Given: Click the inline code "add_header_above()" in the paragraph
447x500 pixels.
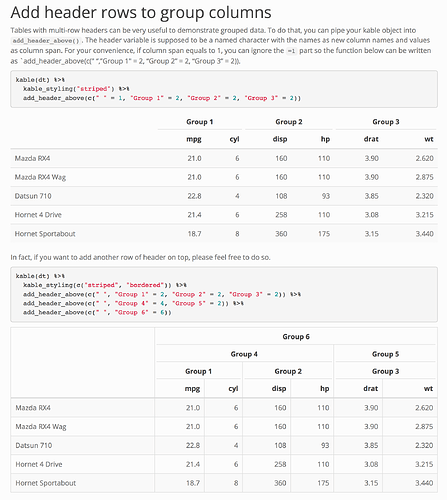Looking at the screenshot, I should click(46, 41).
